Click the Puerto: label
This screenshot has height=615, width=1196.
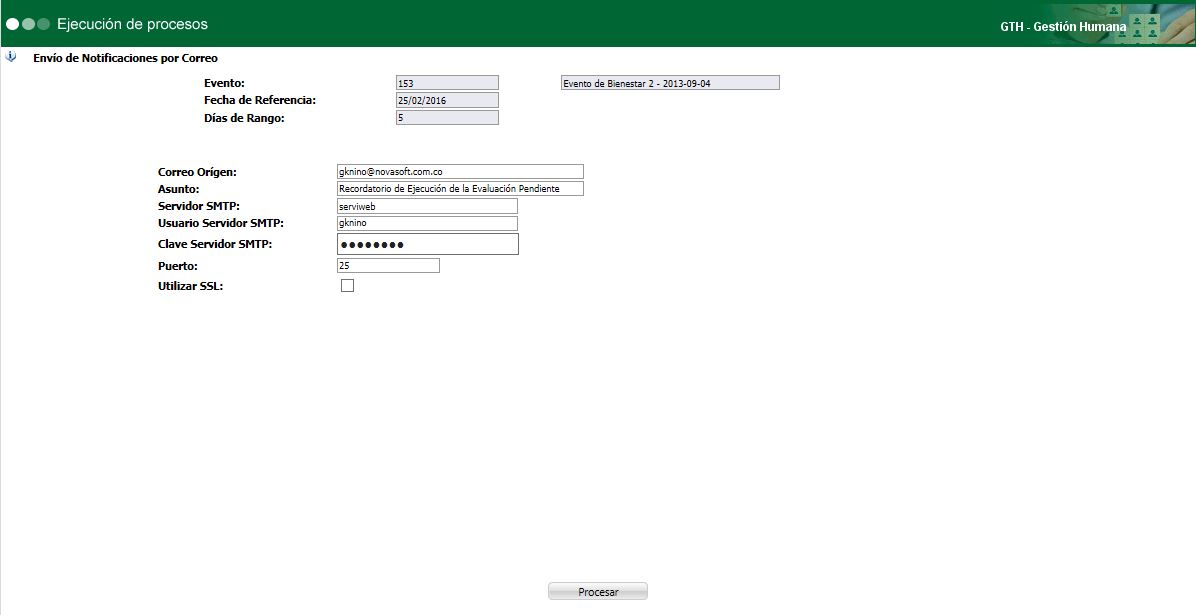(177, 266)
